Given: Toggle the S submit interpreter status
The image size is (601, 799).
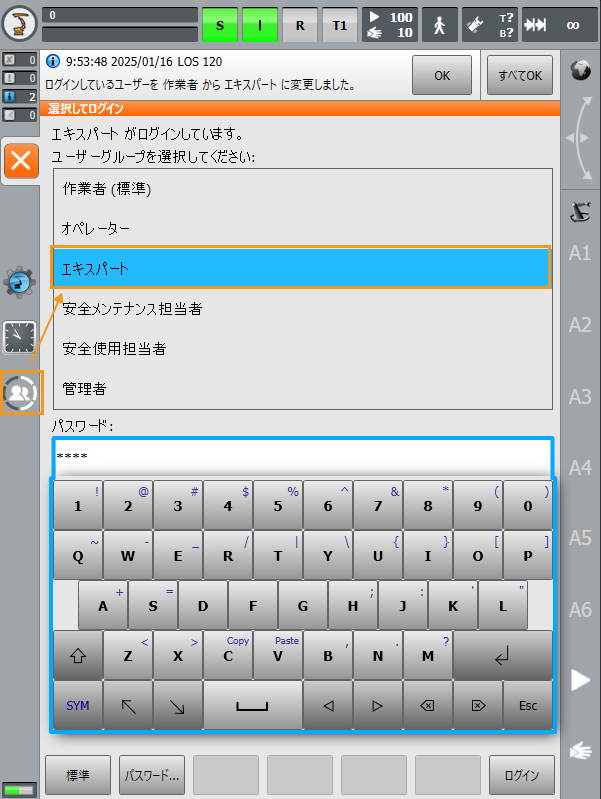Looking at the screenshot, I should pyautogui.click(x=220, y=25).
